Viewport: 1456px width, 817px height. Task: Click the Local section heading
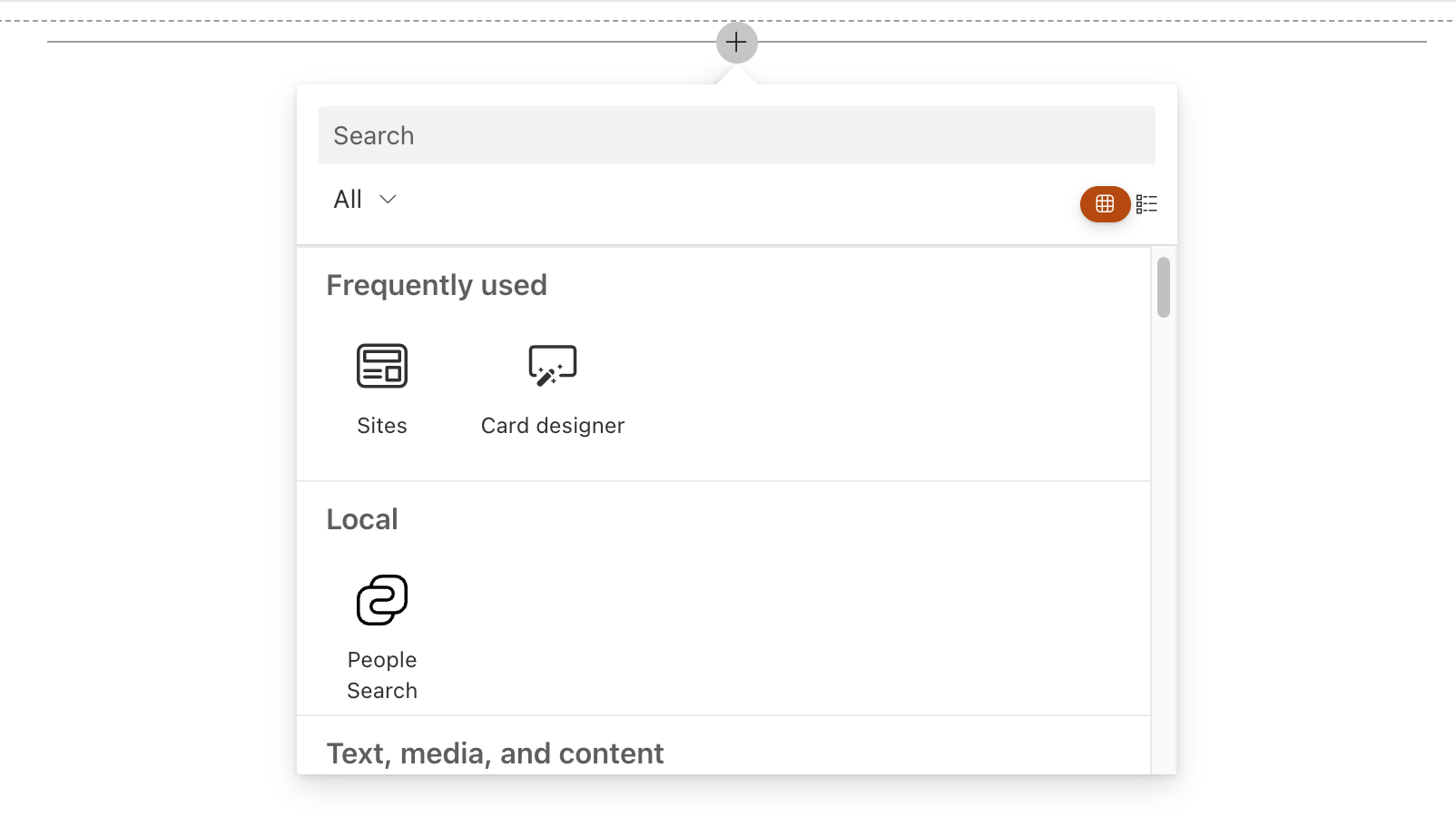pos(361,518)
